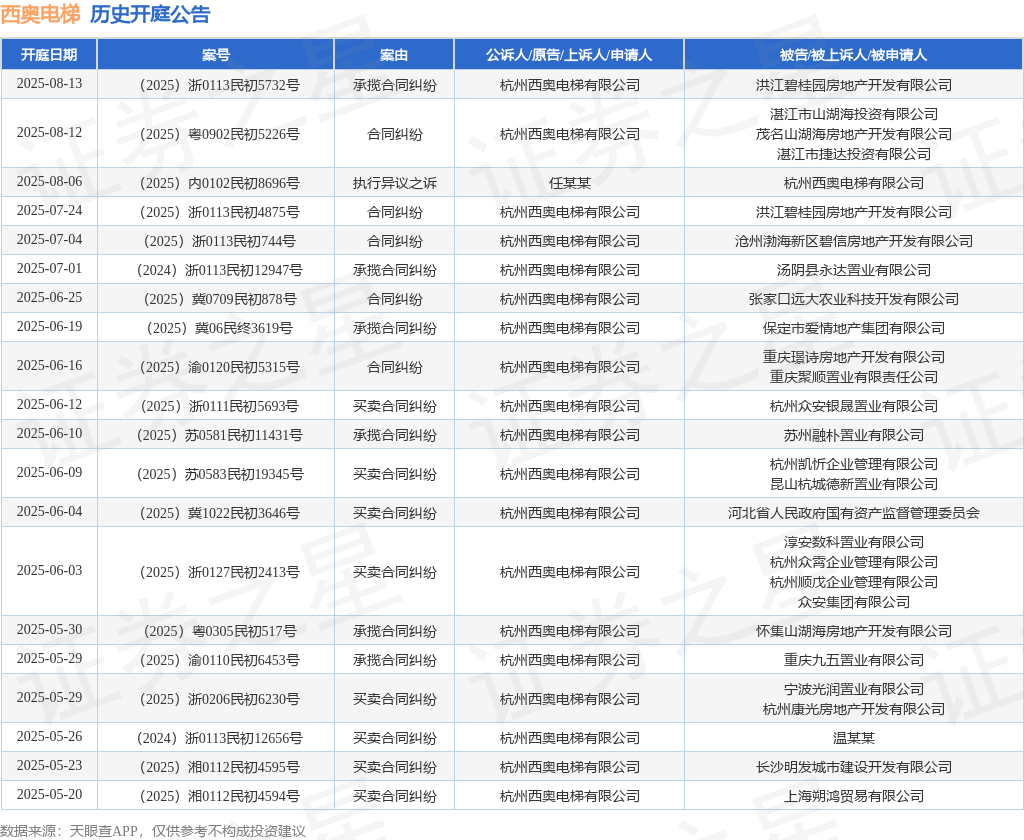Click case number (2025)苏0581民初11431号
The height and width of the screenshot is (840, 1024).
219,435
